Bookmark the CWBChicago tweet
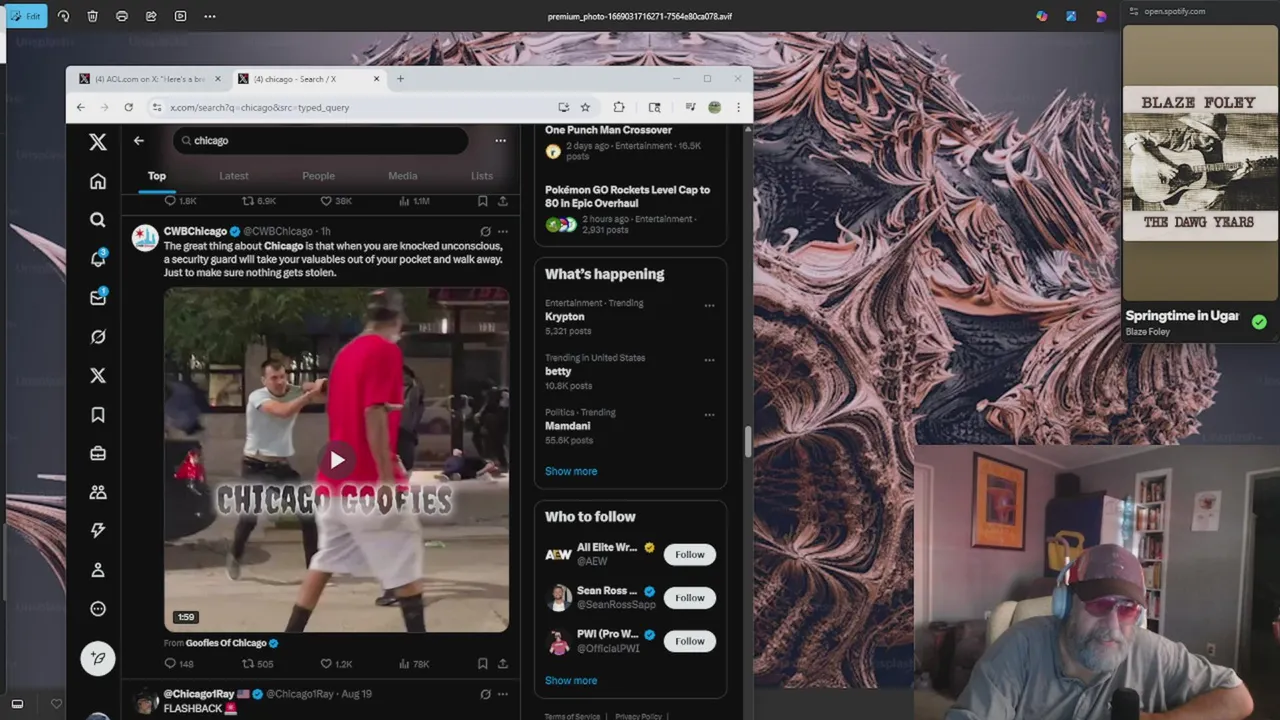The image size is (1280, 720). pyautogui.click(x=482, y=663)
